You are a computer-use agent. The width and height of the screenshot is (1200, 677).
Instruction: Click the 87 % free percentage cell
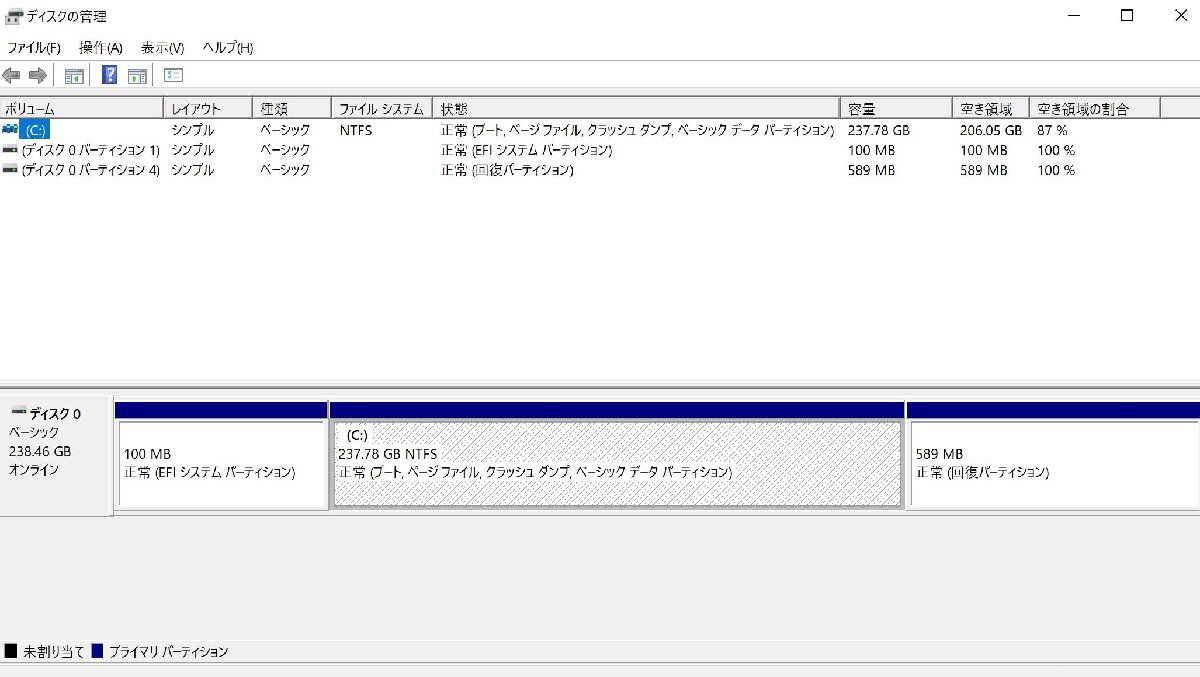(x=1052, y=130)
